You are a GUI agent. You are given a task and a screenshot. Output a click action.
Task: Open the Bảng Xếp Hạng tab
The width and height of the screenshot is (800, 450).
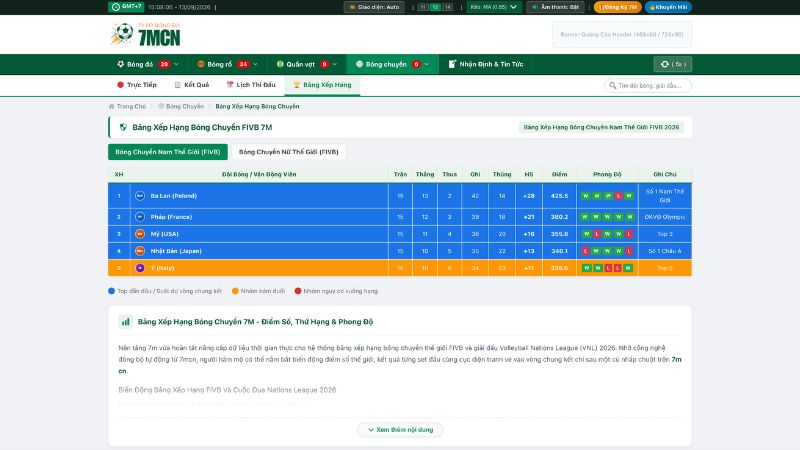(322, 85)
